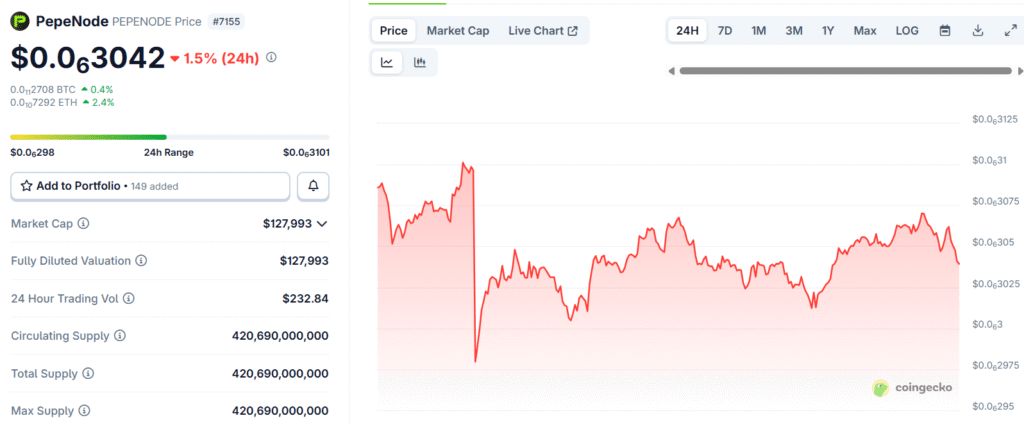Open info icon next to 24h price change
1024x425 pixels.
click(272, 57)
